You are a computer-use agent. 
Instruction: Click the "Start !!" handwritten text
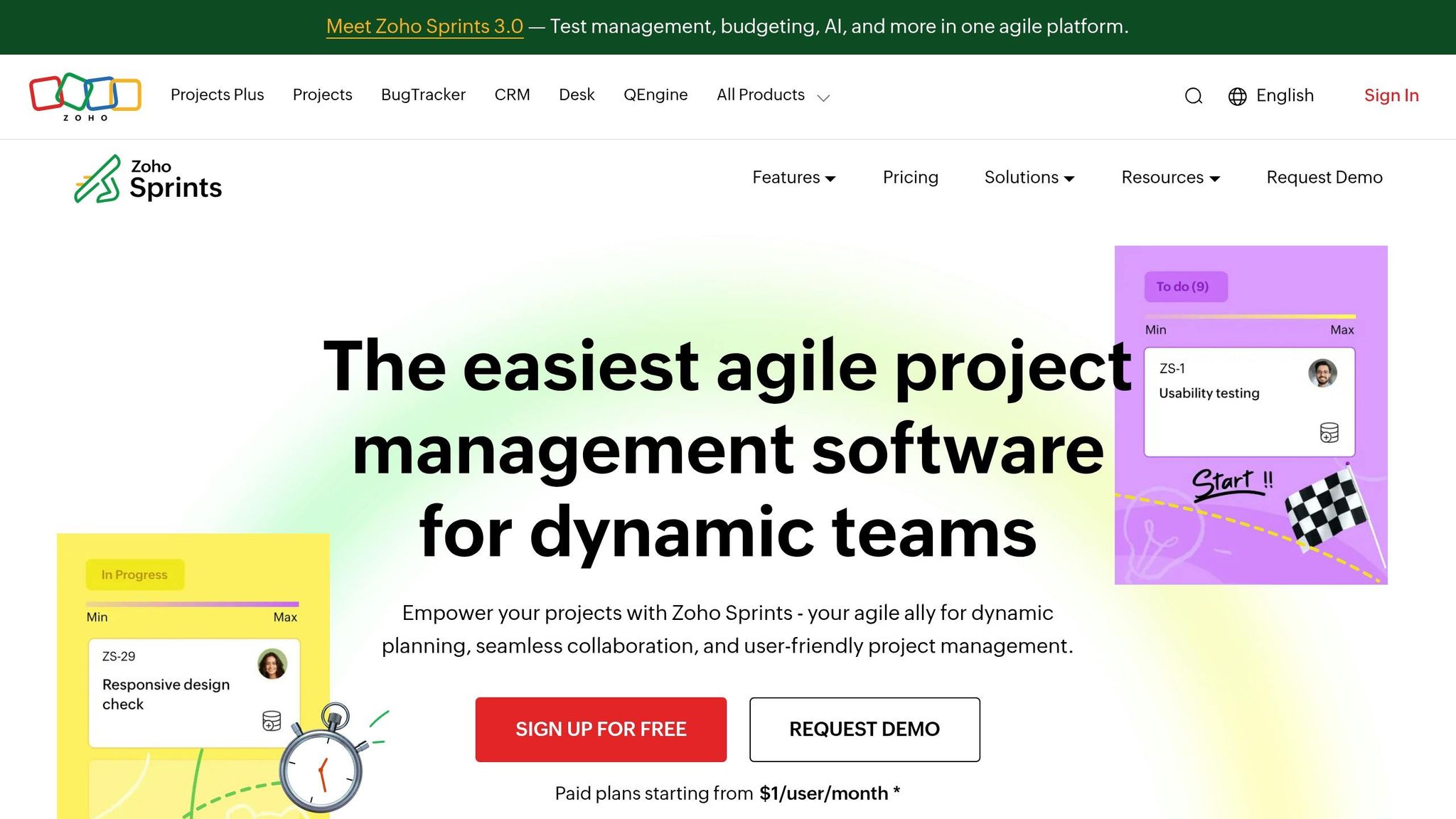1233,483
